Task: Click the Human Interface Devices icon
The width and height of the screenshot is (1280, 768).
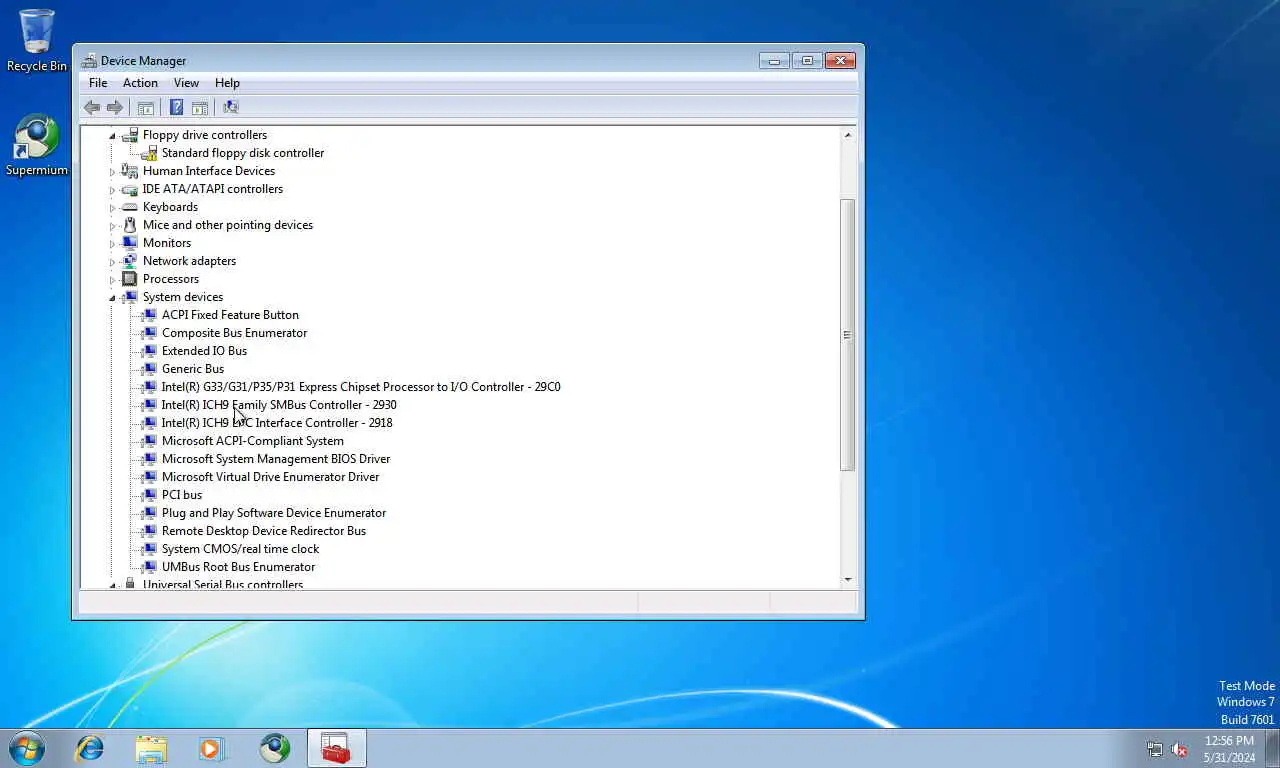Action: pyautogui.click(x=129, y=171)
